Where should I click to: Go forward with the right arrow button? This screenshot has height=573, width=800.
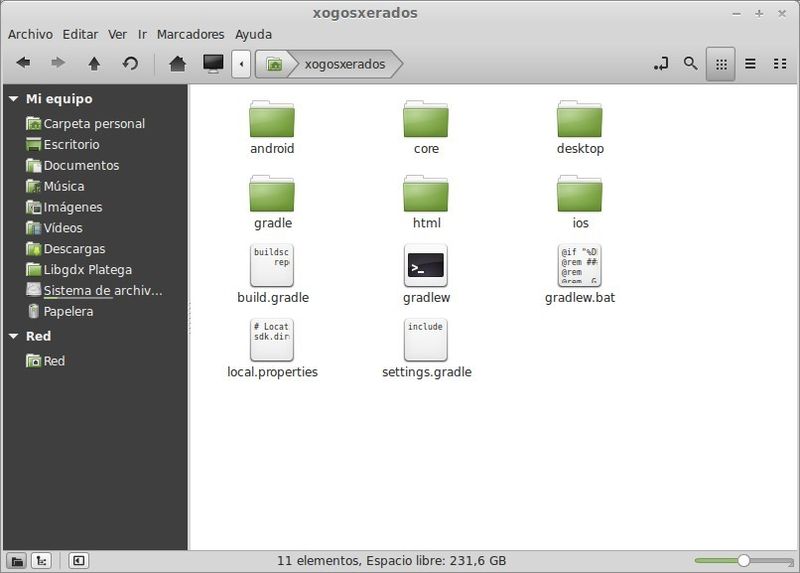58,63
